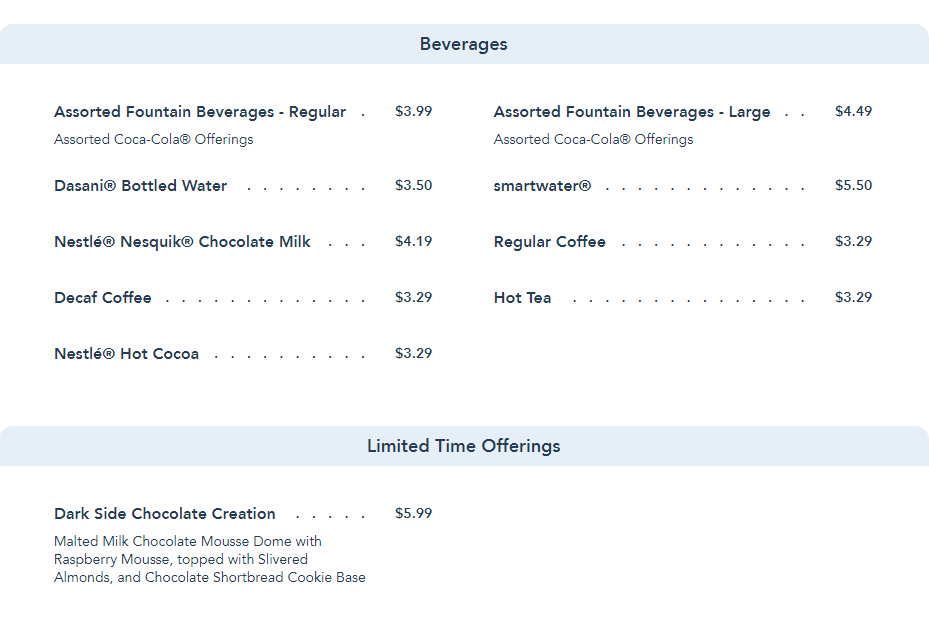Click the $4.49 large fountain beverage price
Image resolution: width=929 pixels, height=636 pixels.
(853, 111)
